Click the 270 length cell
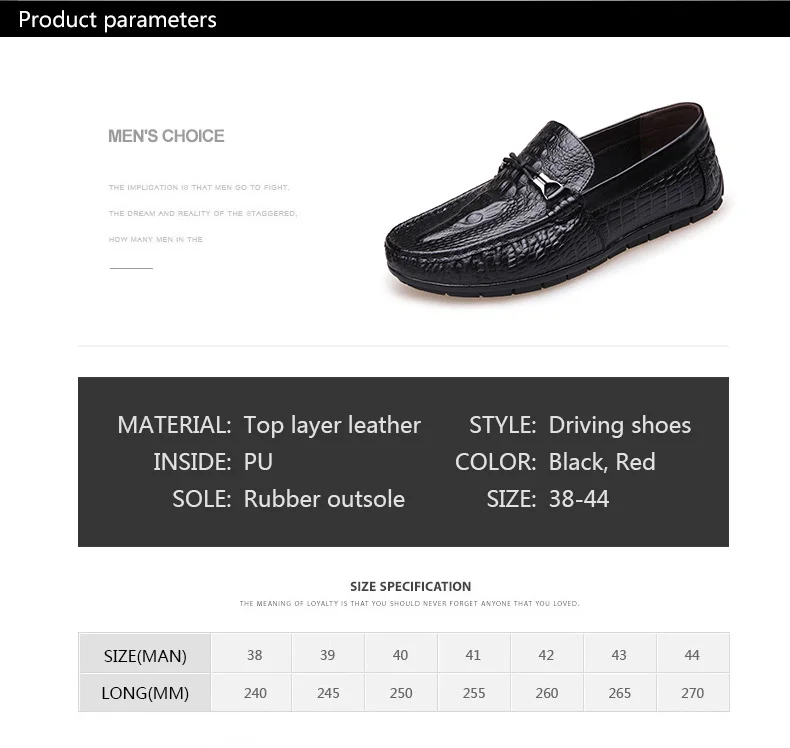 pyautogui.click(x=692, y=693)
